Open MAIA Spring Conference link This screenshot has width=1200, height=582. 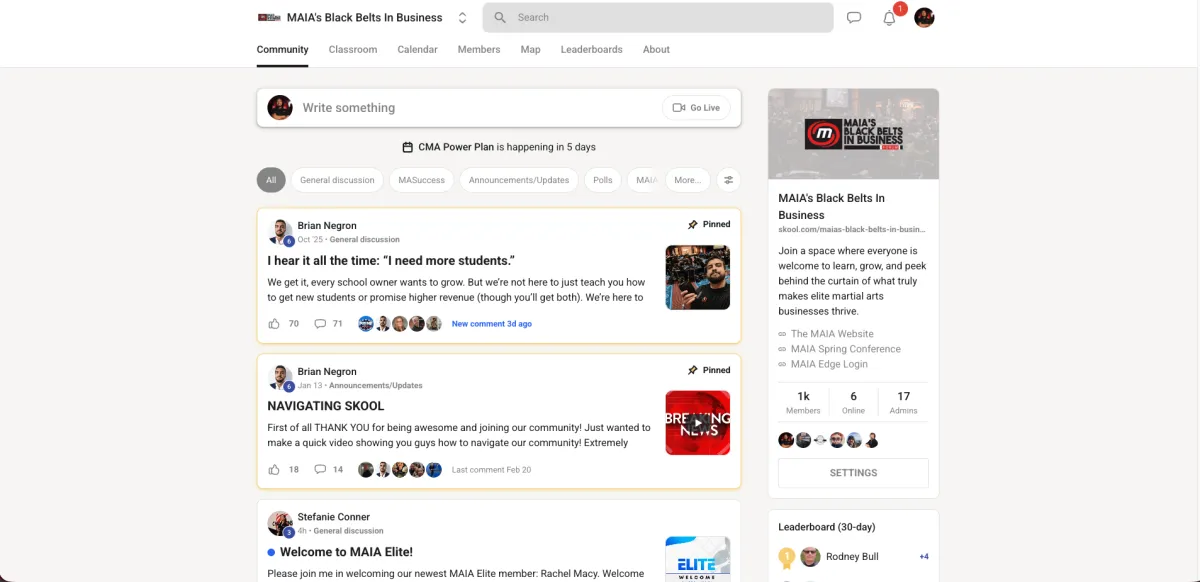[x=846, y=349]
